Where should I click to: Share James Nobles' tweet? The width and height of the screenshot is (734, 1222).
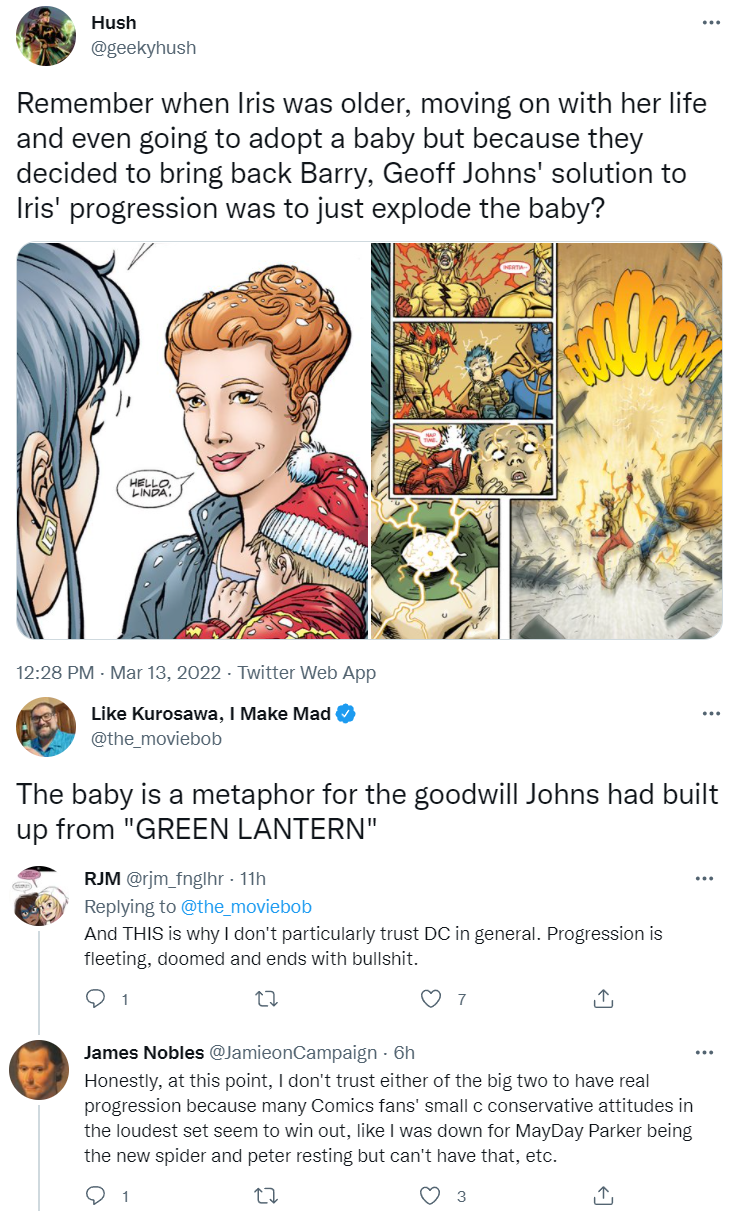click(x=603, y=1195)
